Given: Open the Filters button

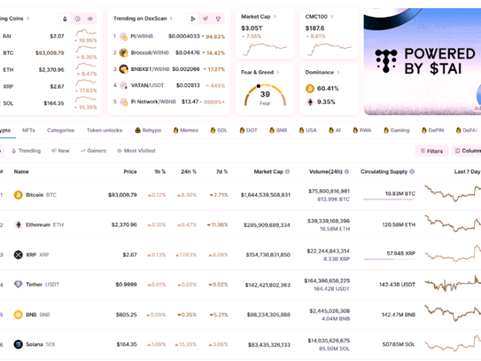Looking at the screenshot, I should coord(432,151).
